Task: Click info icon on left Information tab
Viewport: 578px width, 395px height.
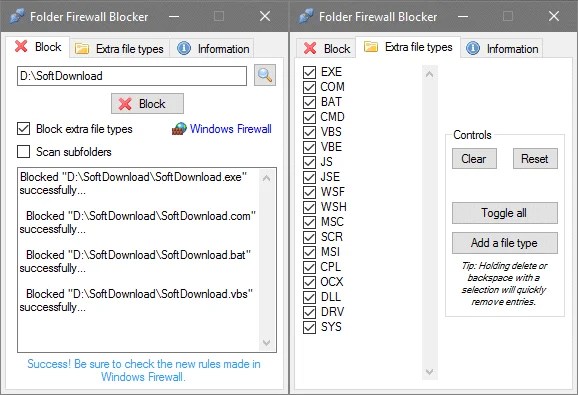Action: pos(184,48)
